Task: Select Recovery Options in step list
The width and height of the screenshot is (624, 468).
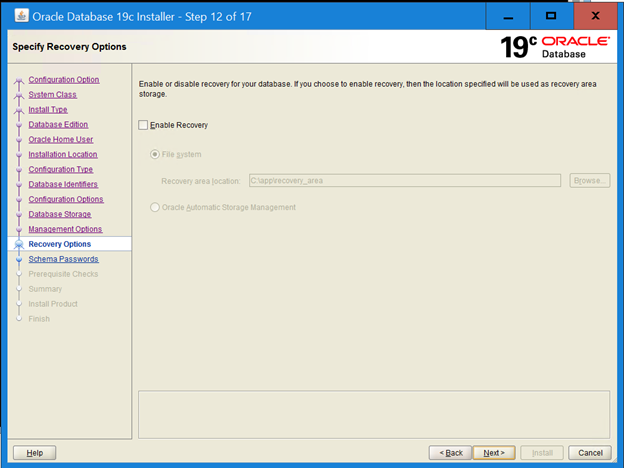Action: (x=60, y=244)
